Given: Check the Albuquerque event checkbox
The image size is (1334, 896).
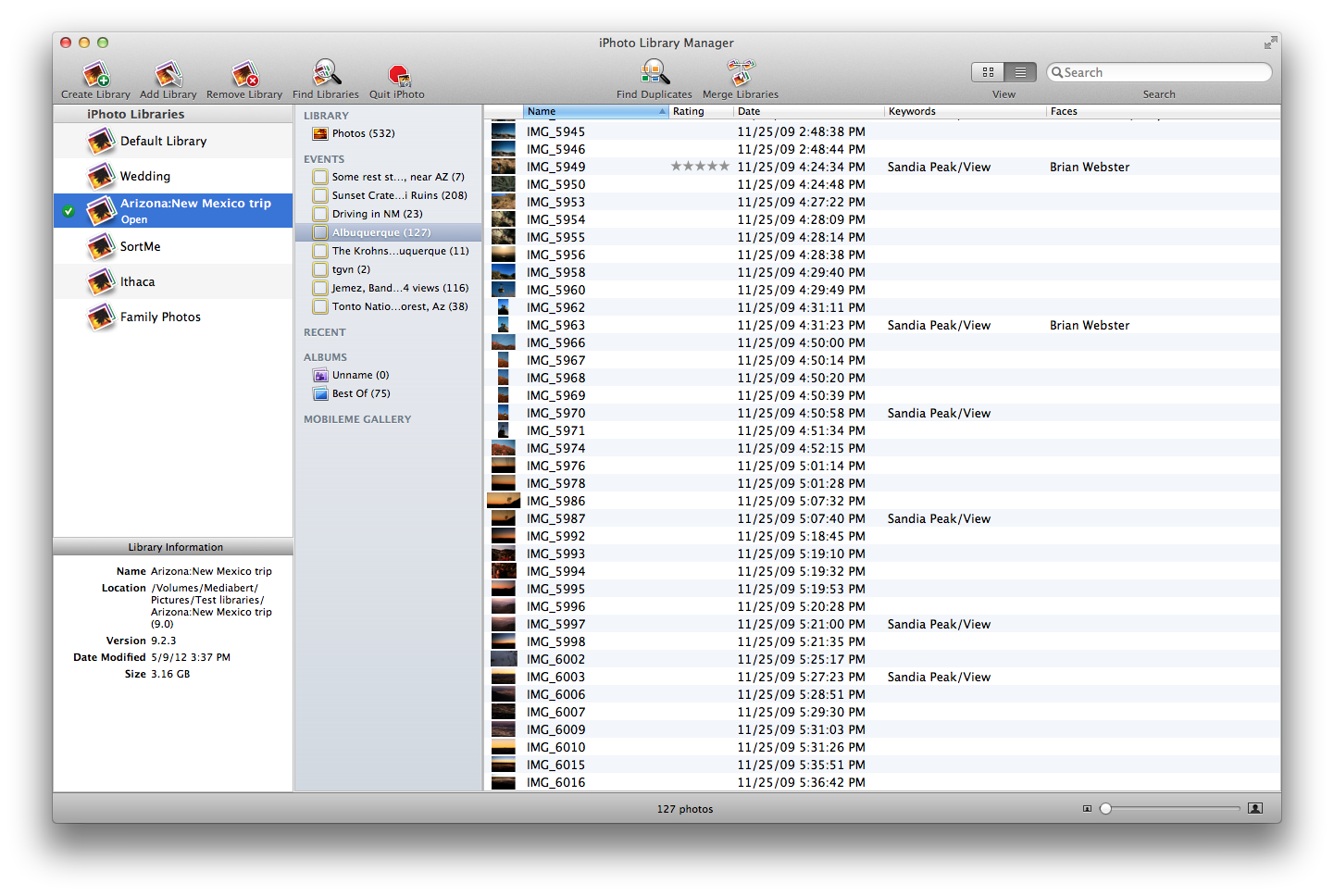Looking at the screenshot, I should tap(320, 232).
